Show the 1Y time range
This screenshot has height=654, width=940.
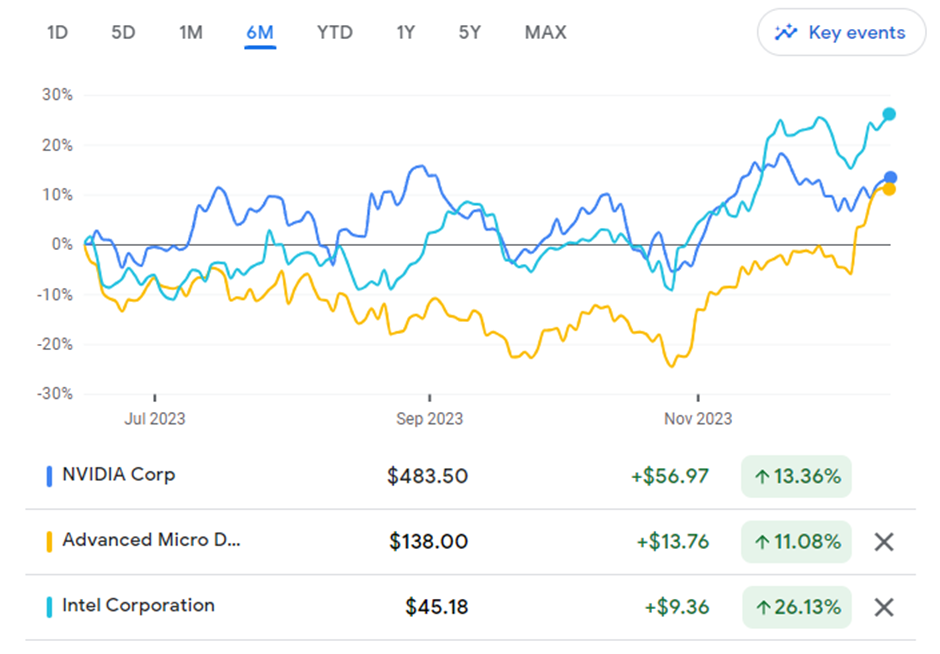coord(405,33)
